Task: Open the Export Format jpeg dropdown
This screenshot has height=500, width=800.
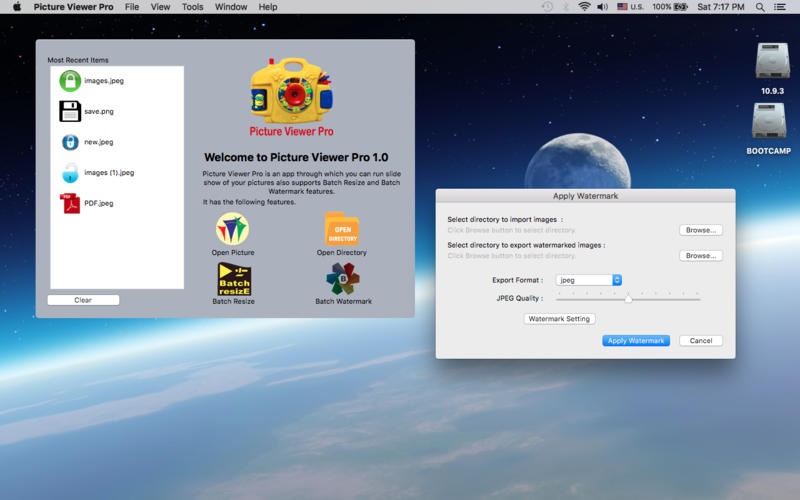Action: pos(589,280)
